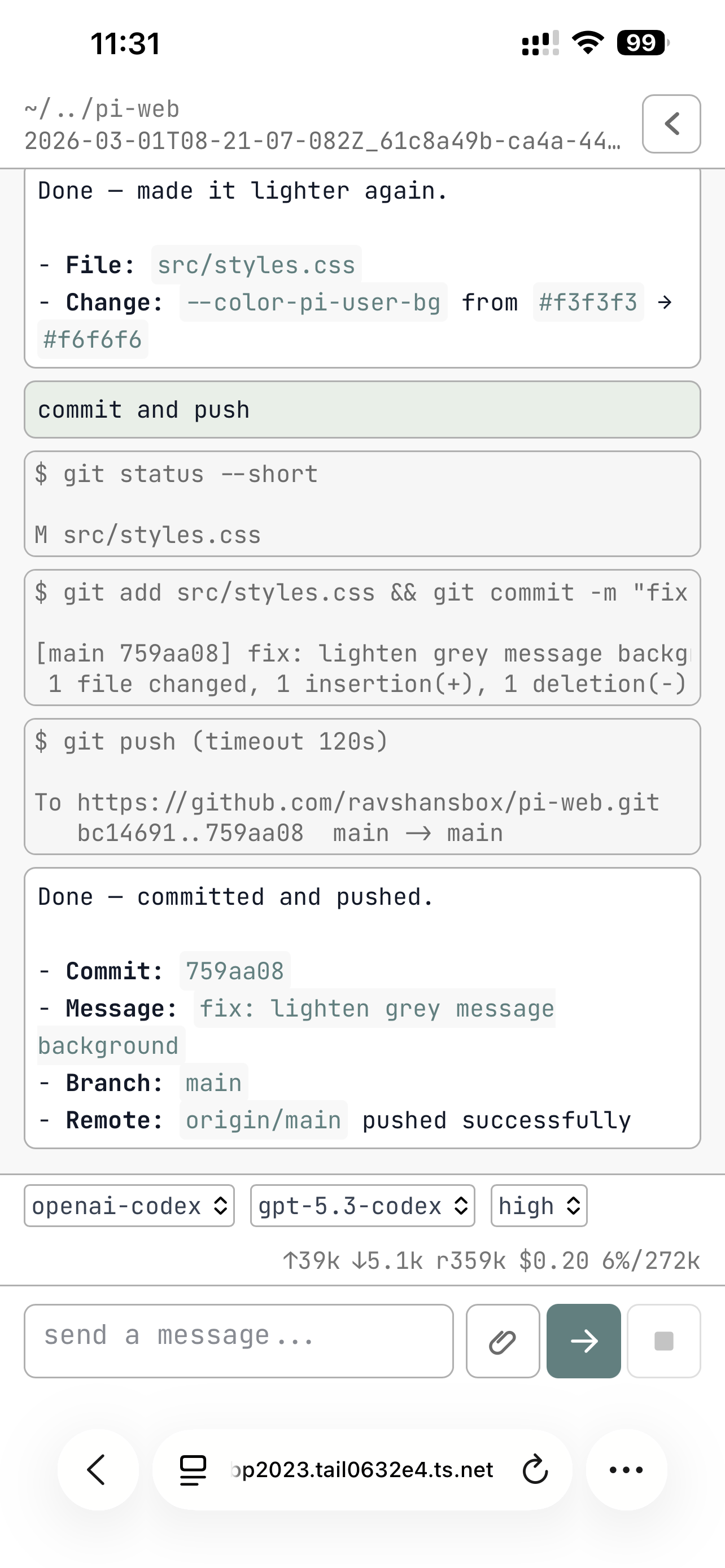
Task: Open Safari's more options menu
Action: [x=626, y=1470]
